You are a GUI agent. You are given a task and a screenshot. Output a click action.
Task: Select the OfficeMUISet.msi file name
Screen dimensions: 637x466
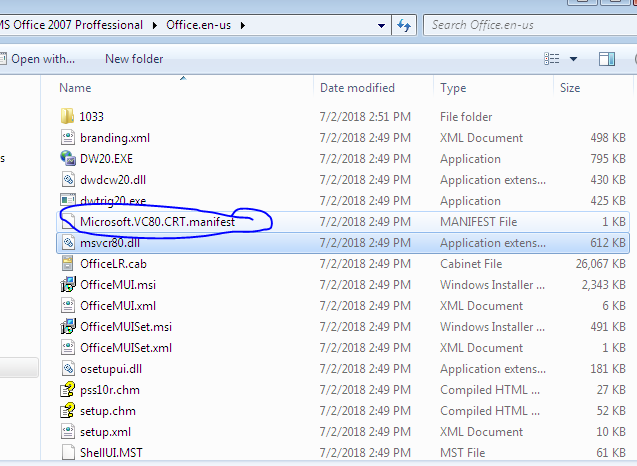tap(126, 327)
